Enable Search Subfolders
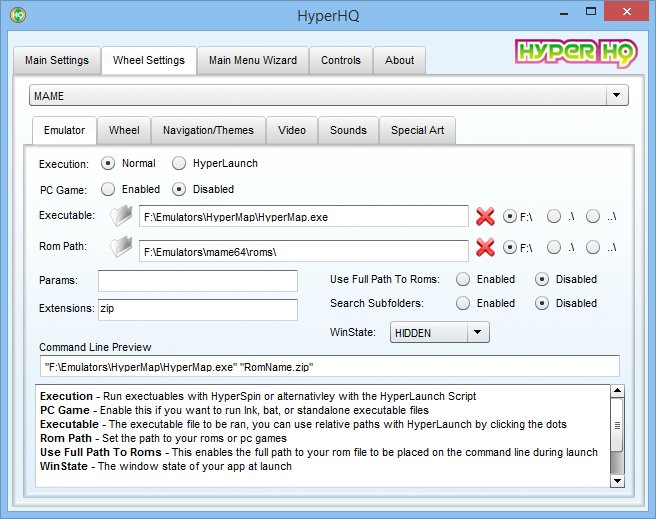The width and height of the screenshot is (656, 519). click(463, 303)
